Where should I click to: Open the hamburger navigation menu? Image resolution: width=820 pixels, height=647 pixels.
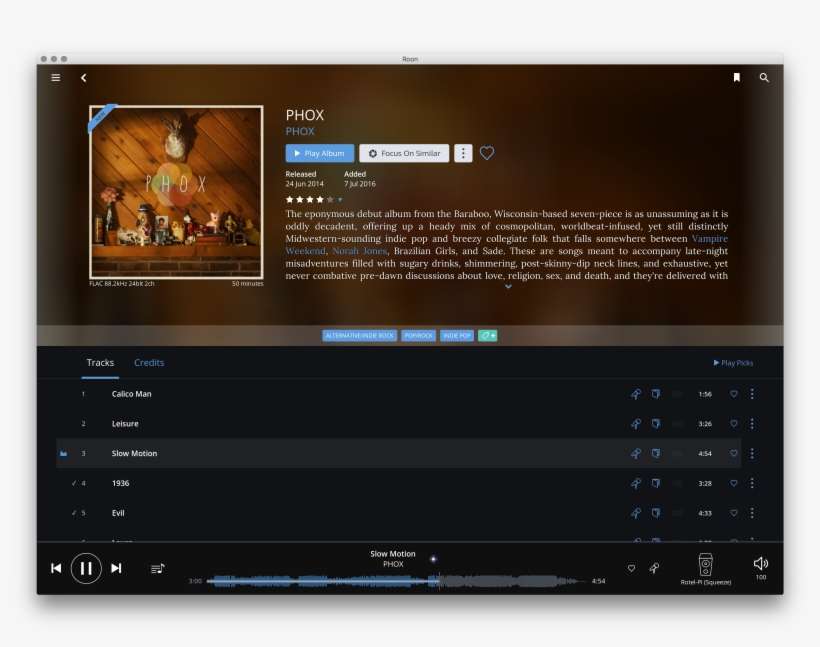55,77
